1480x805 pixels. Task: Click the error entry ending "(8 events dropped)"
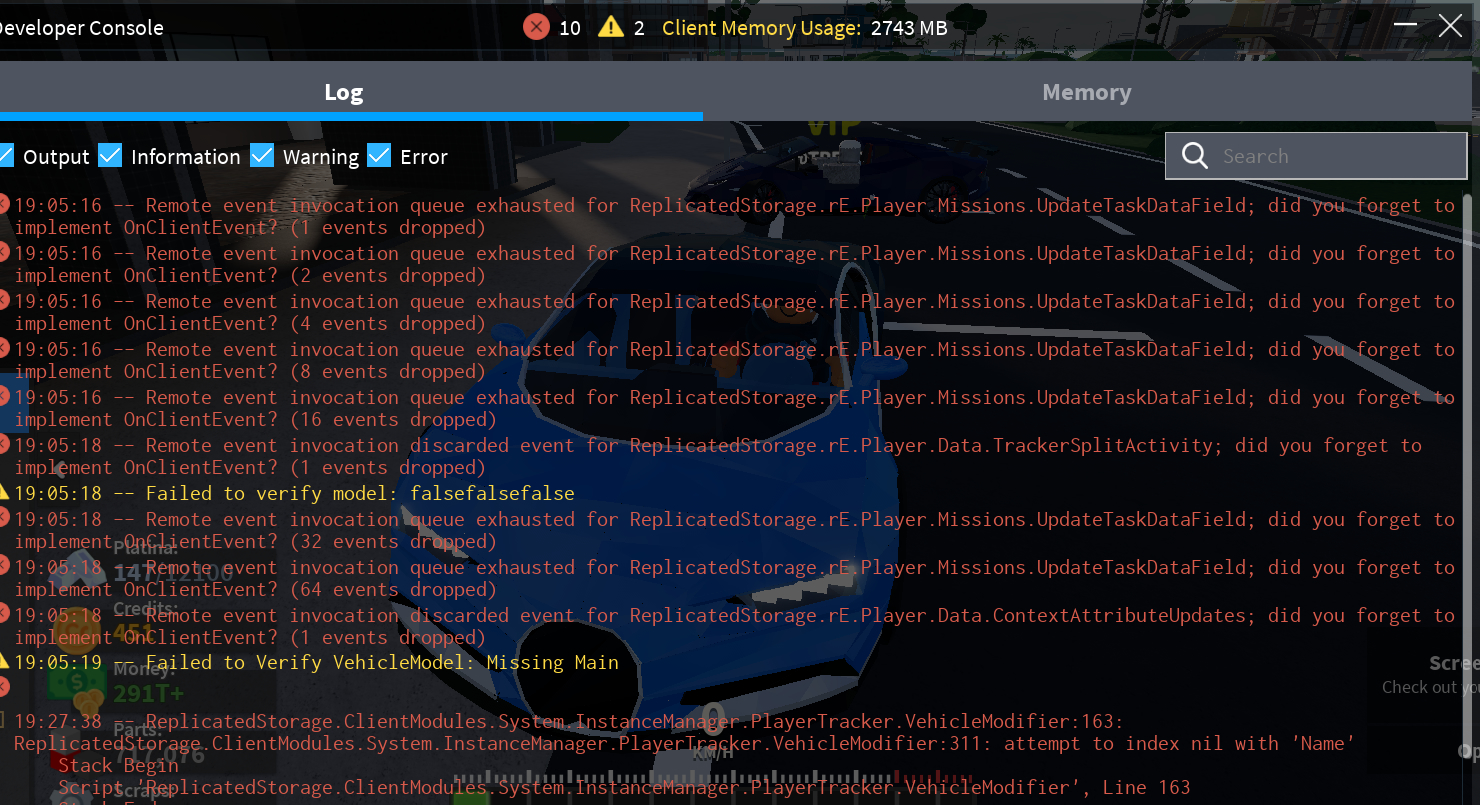pyautogui.click(x=734, y=360)
